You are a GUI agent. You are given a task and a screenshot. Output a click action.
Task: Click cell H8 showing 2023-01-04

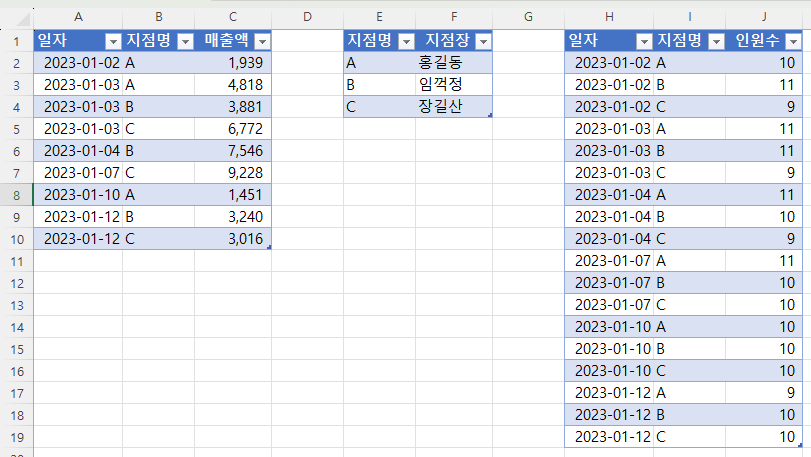pyautogui.click(x=609, y=195)
